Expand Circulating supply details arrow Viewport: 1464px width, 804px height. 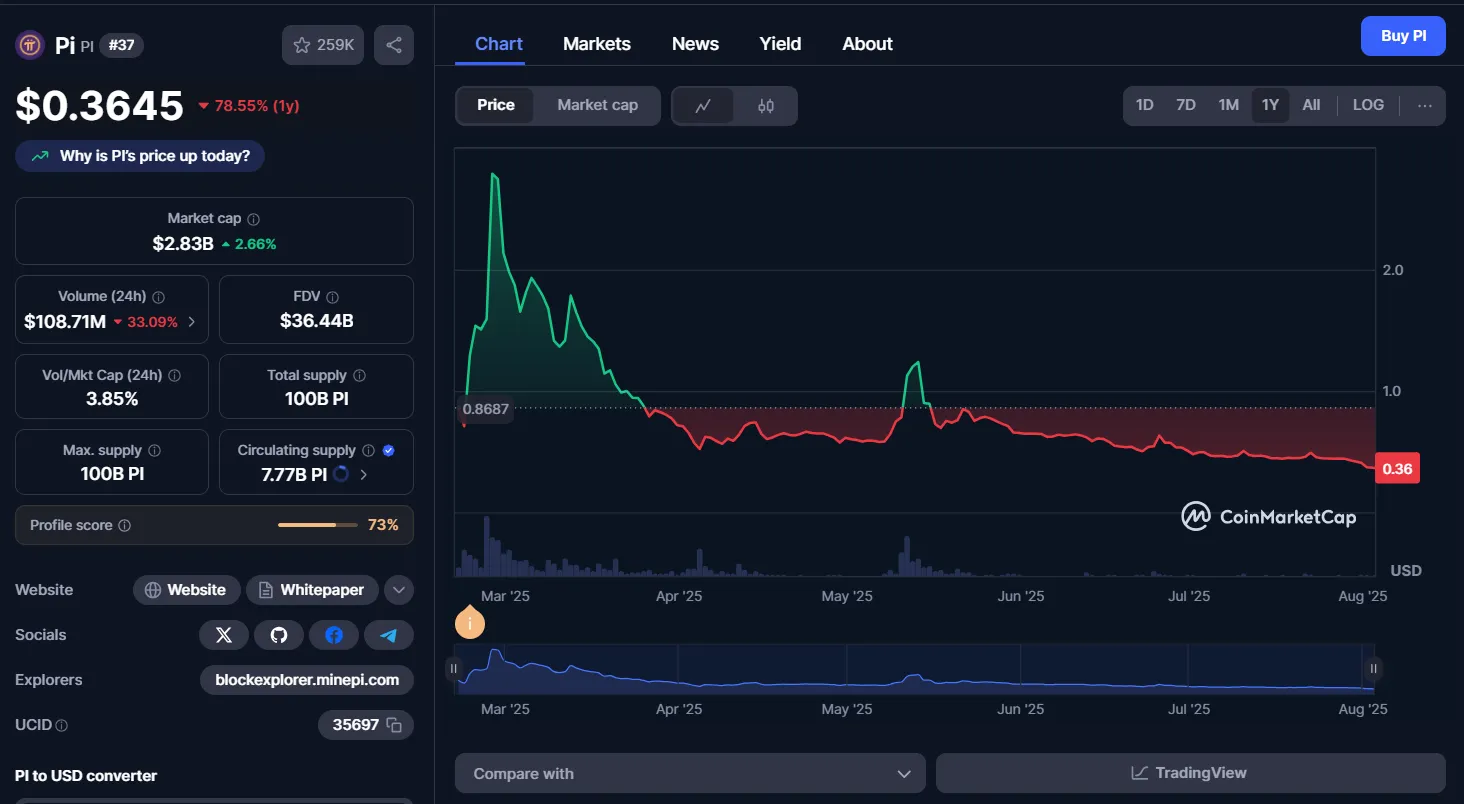point(364,475)
